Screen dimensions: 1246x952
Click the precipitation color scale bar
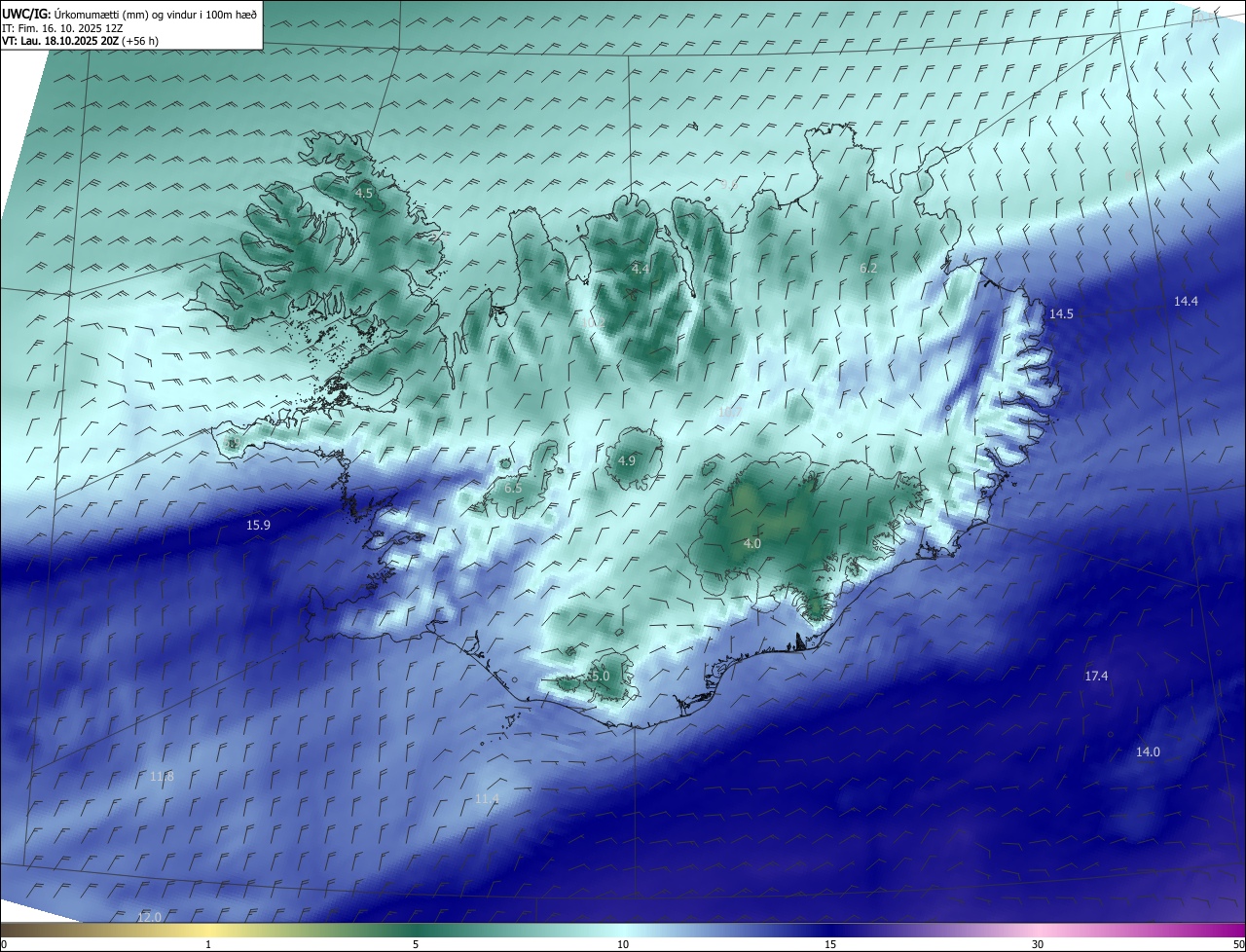[623, 930]
